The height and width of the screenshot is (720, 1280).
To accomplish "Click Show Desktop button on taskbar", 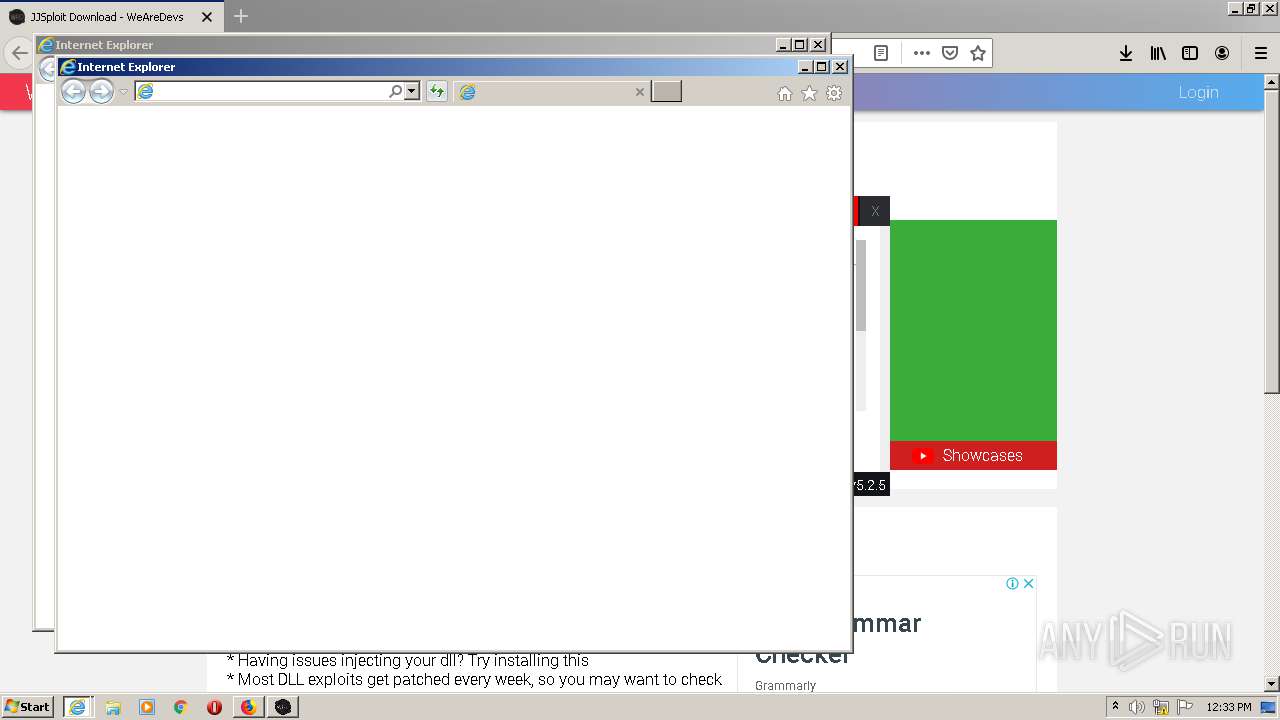I will click(x=1269, y=707).
